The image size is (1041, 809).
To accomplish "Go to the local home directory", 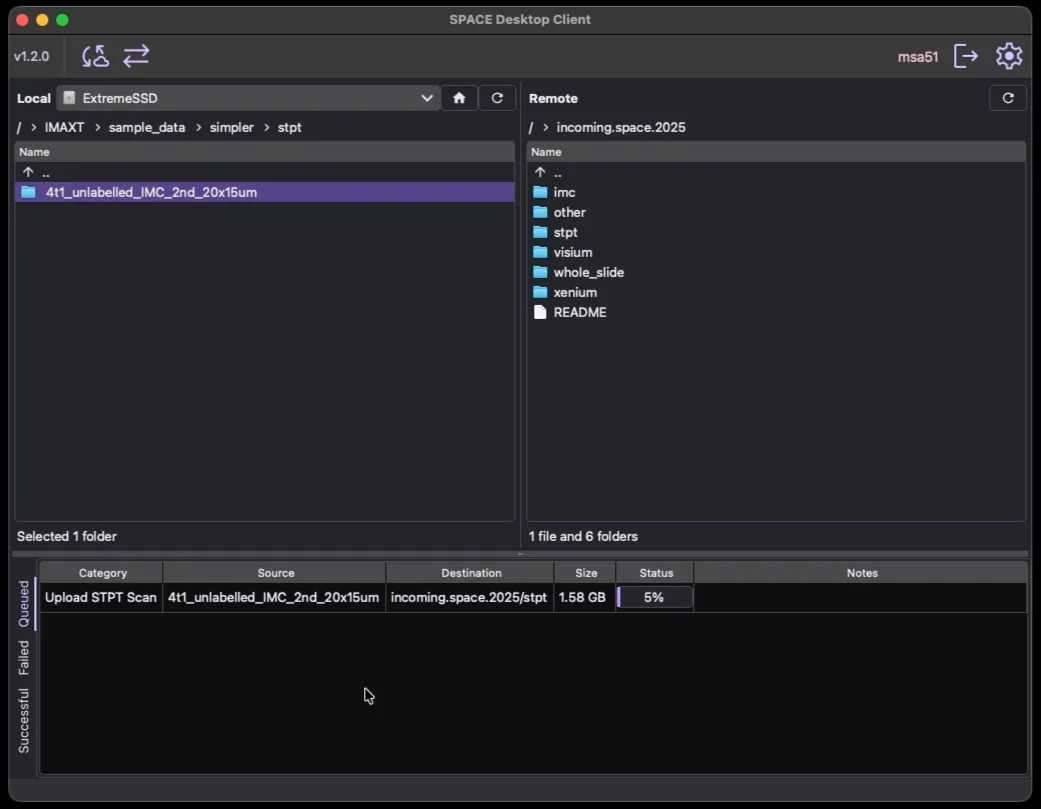I will point(459,98).
